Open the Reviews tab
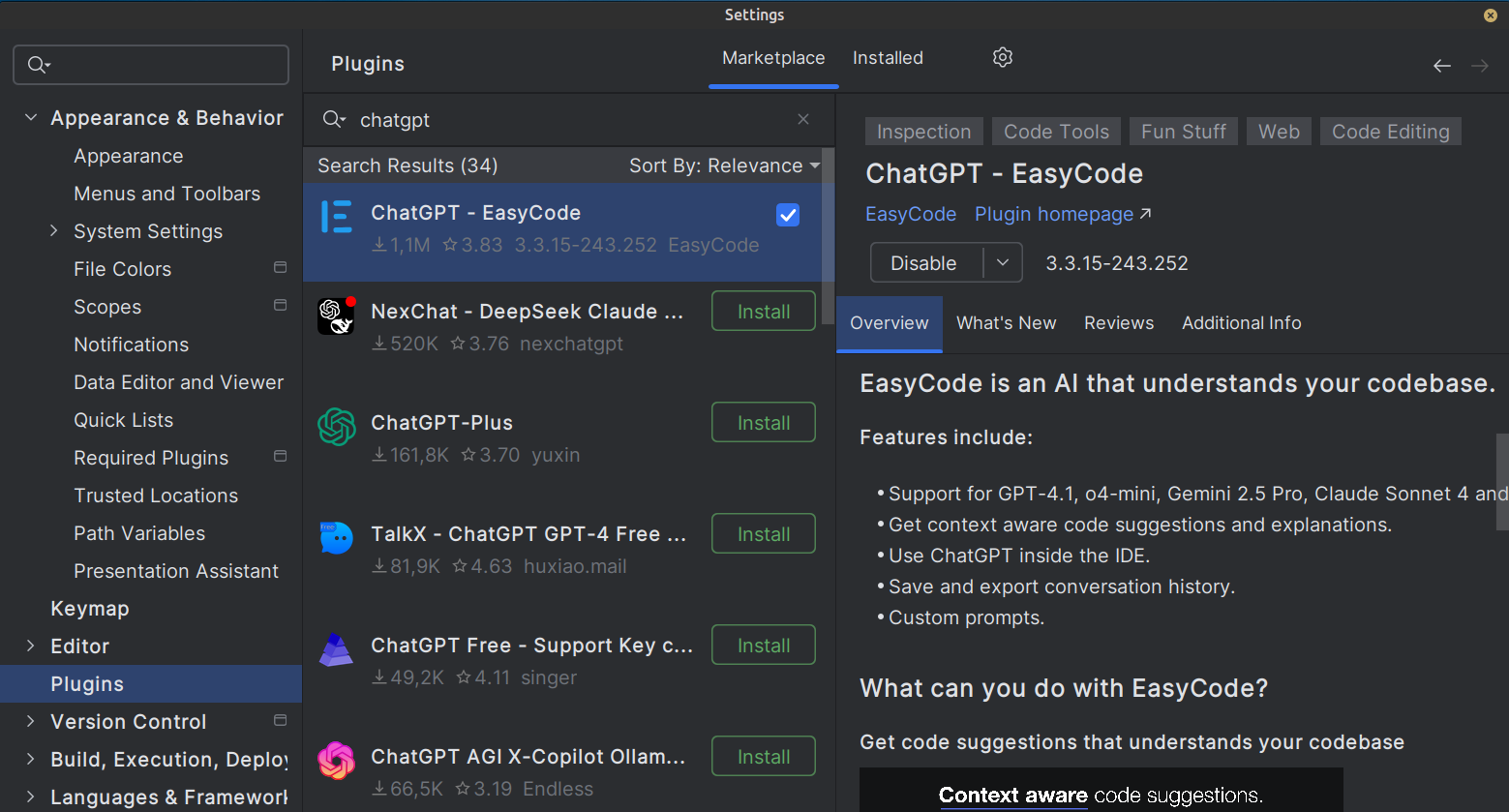The image size is (1509, 812). [x=1119, y=323]
